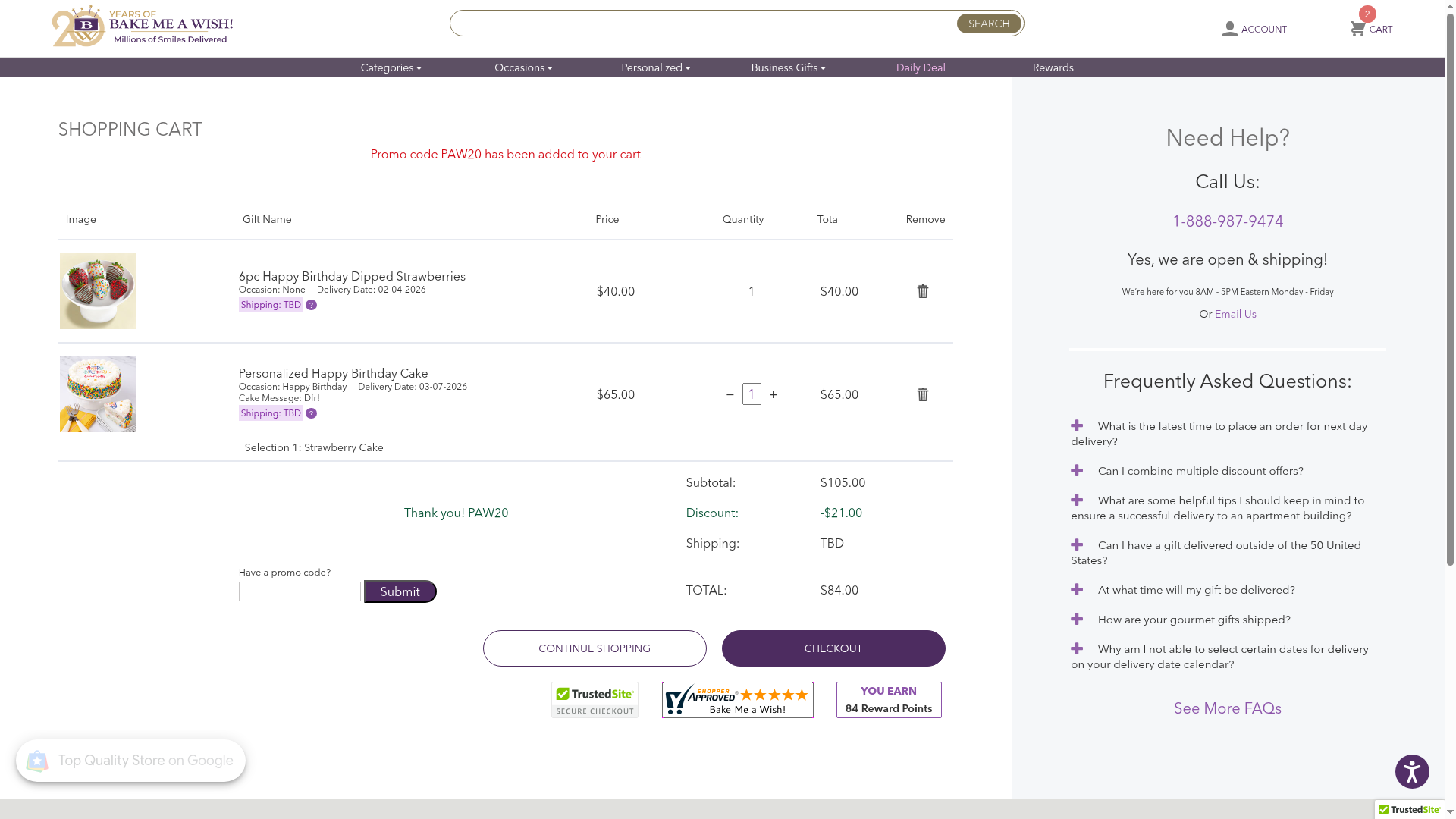Open the cart icon in header
Image resolution: width=1456 pixels, height=819 pixels.
[x=1357, y=29]
